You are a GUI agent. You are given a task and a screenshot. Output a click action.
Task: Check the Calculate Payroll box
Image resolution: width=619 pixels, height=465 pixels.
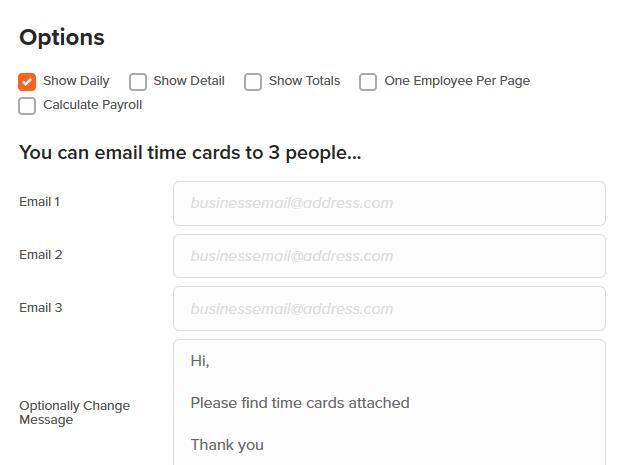pyautogui.click(x=27, y=106)
